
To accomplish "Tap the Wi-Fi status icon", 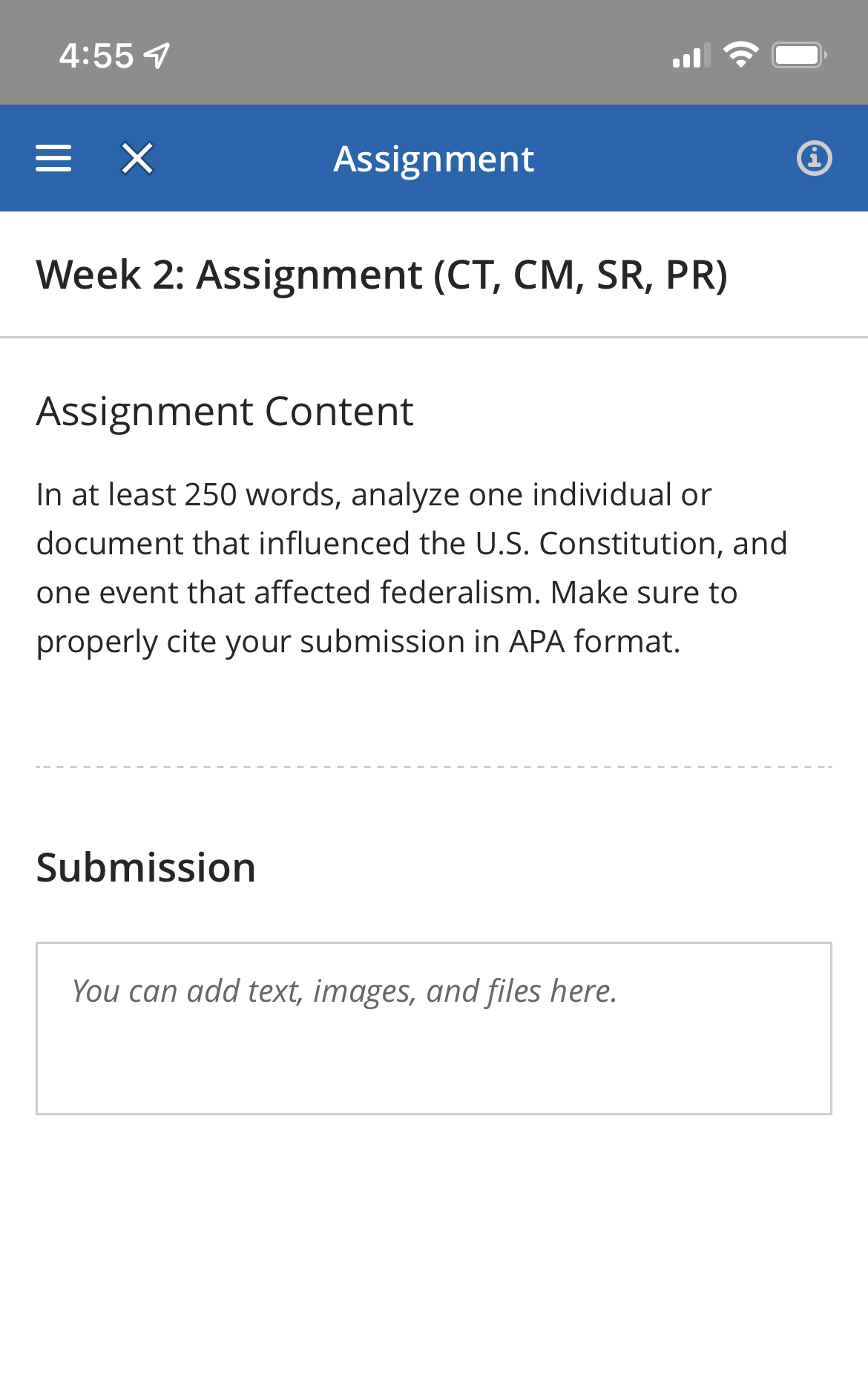I will pos(740,55).
